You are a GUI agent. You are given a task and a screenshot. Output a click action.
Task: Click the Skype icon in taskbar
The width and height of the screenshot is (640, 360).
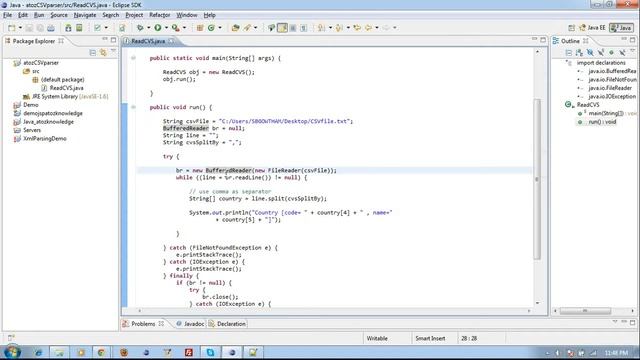(210, 352)
